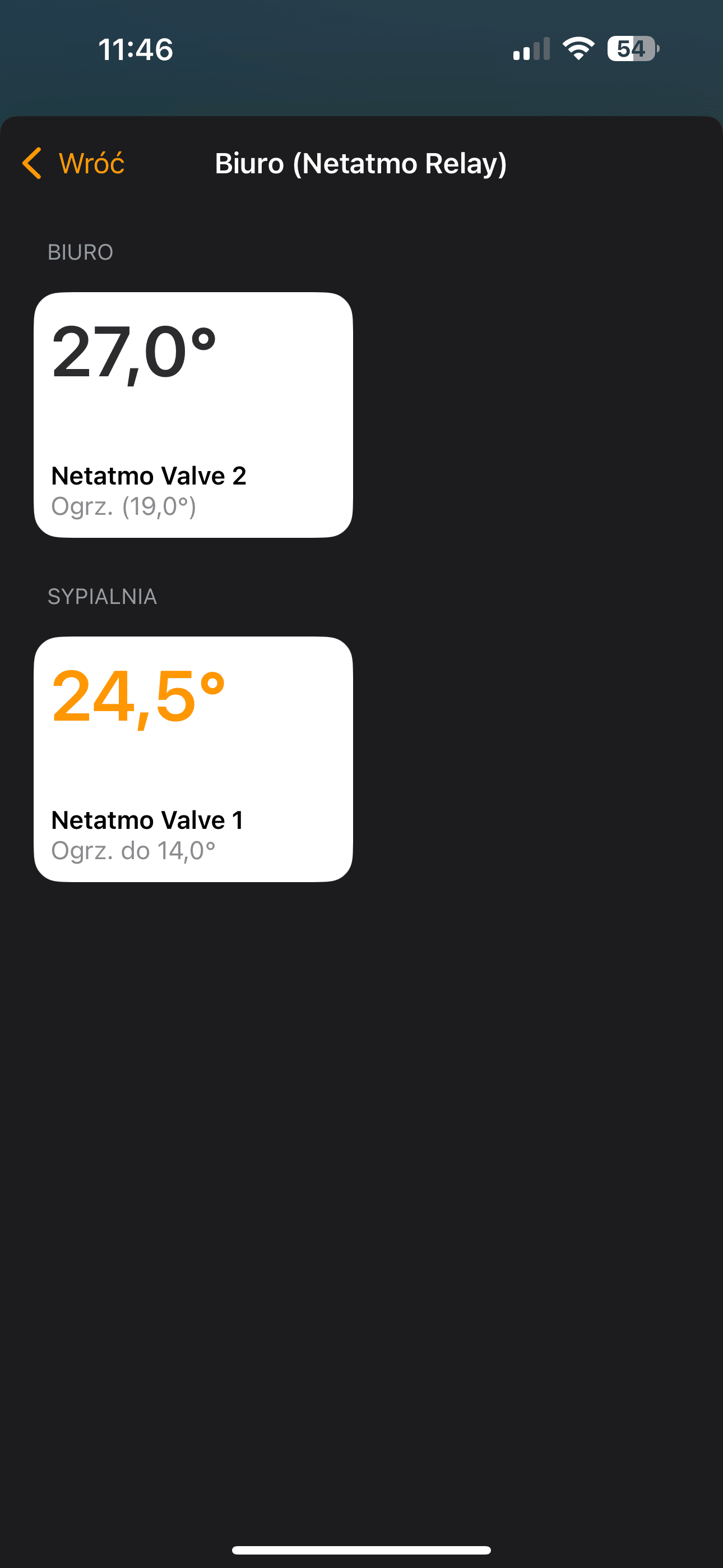
Task: Select the Netatmo Valve 2 name label
Action: (x=149, y=476)
